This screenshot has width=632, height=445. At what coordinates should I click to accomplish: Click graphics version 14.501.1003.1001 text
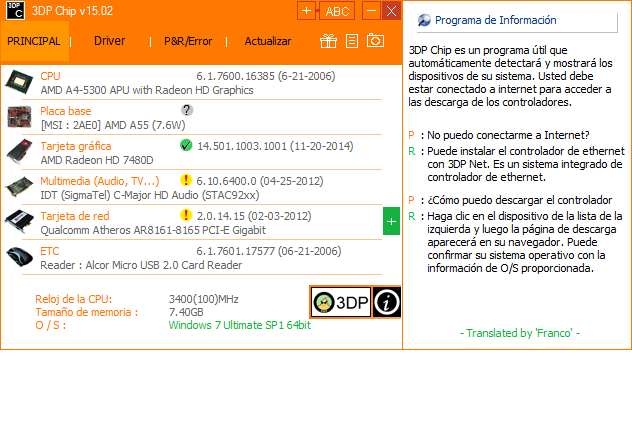click(x=275, y=146)
